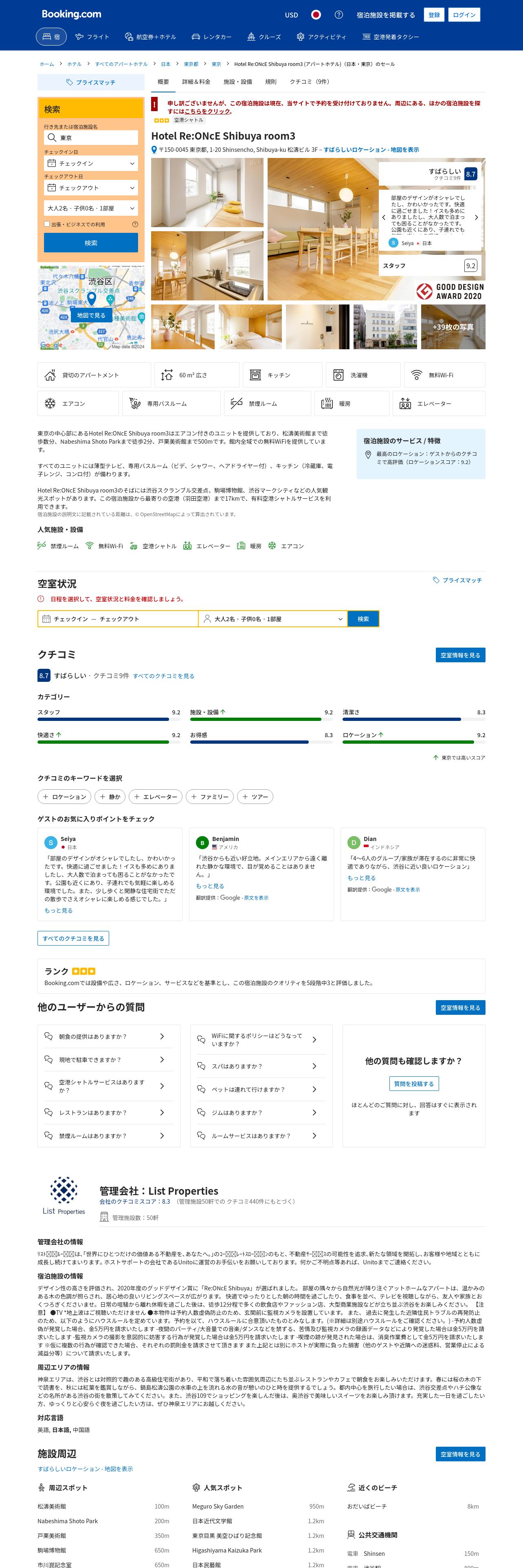The image size is (523, 1568).
Task: Click the 専用バスルーム bathroom icon
Action: [x=135, y=403]
